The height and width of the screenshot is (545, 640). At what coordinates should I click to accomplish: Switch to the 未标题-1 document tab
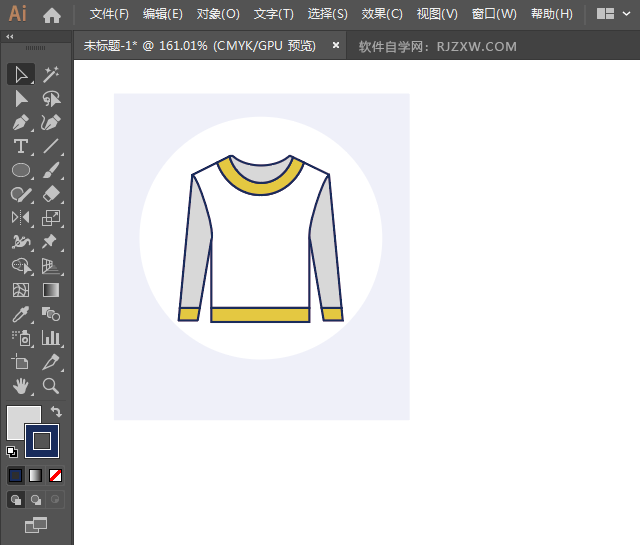pyautogui.click(x=199, y=46)
